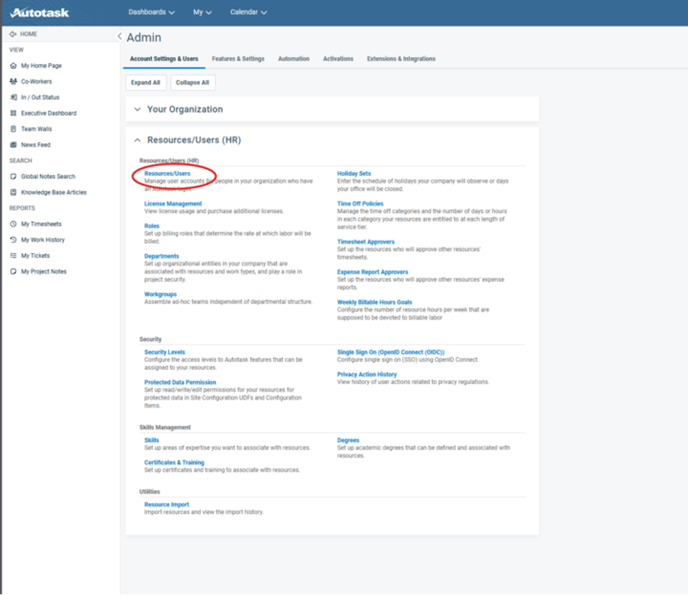This screenshot has width=688, height=595.
Task: Click the HOME icon in sidebar
Action: 13,34
